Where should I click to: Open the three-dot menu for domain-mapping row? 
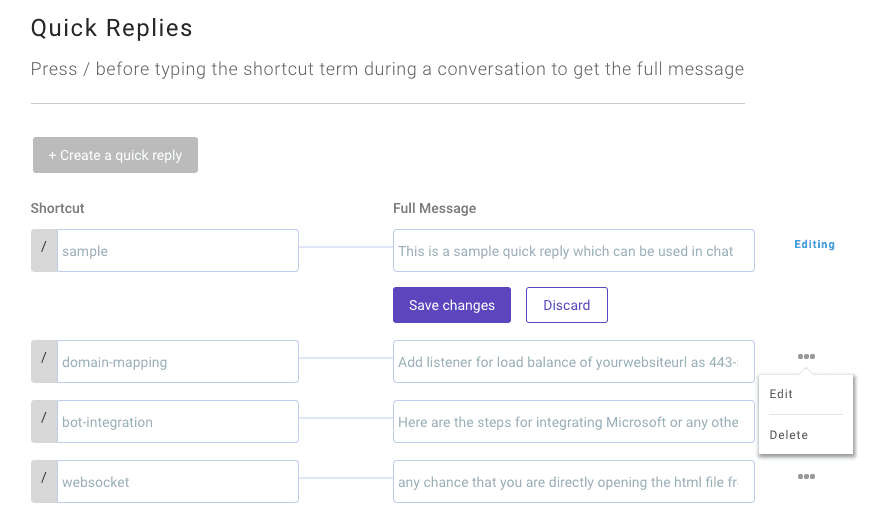point(806,356)
